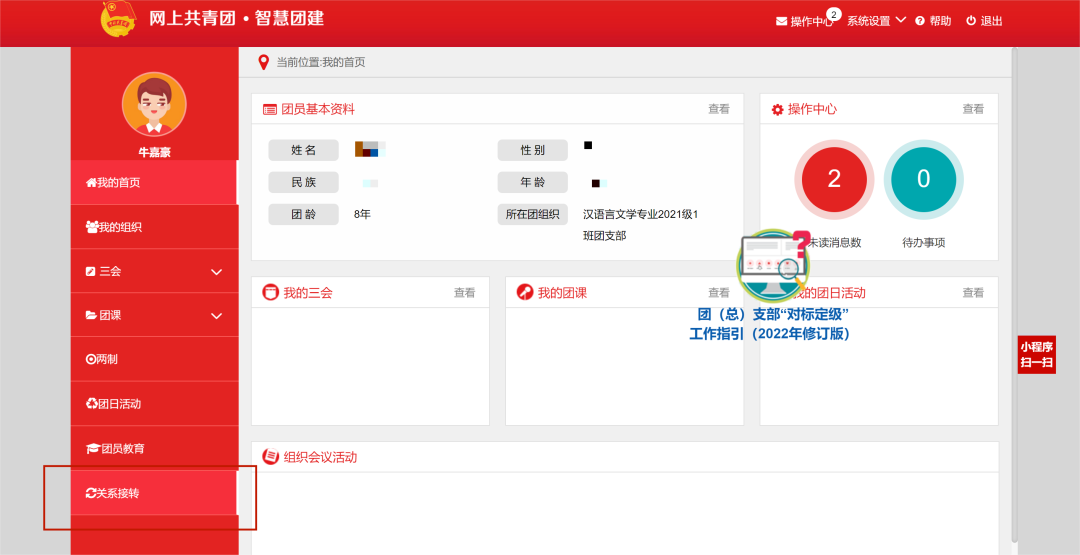Open the 小程序扫一扫 side button

click(x=1036, y=354)
